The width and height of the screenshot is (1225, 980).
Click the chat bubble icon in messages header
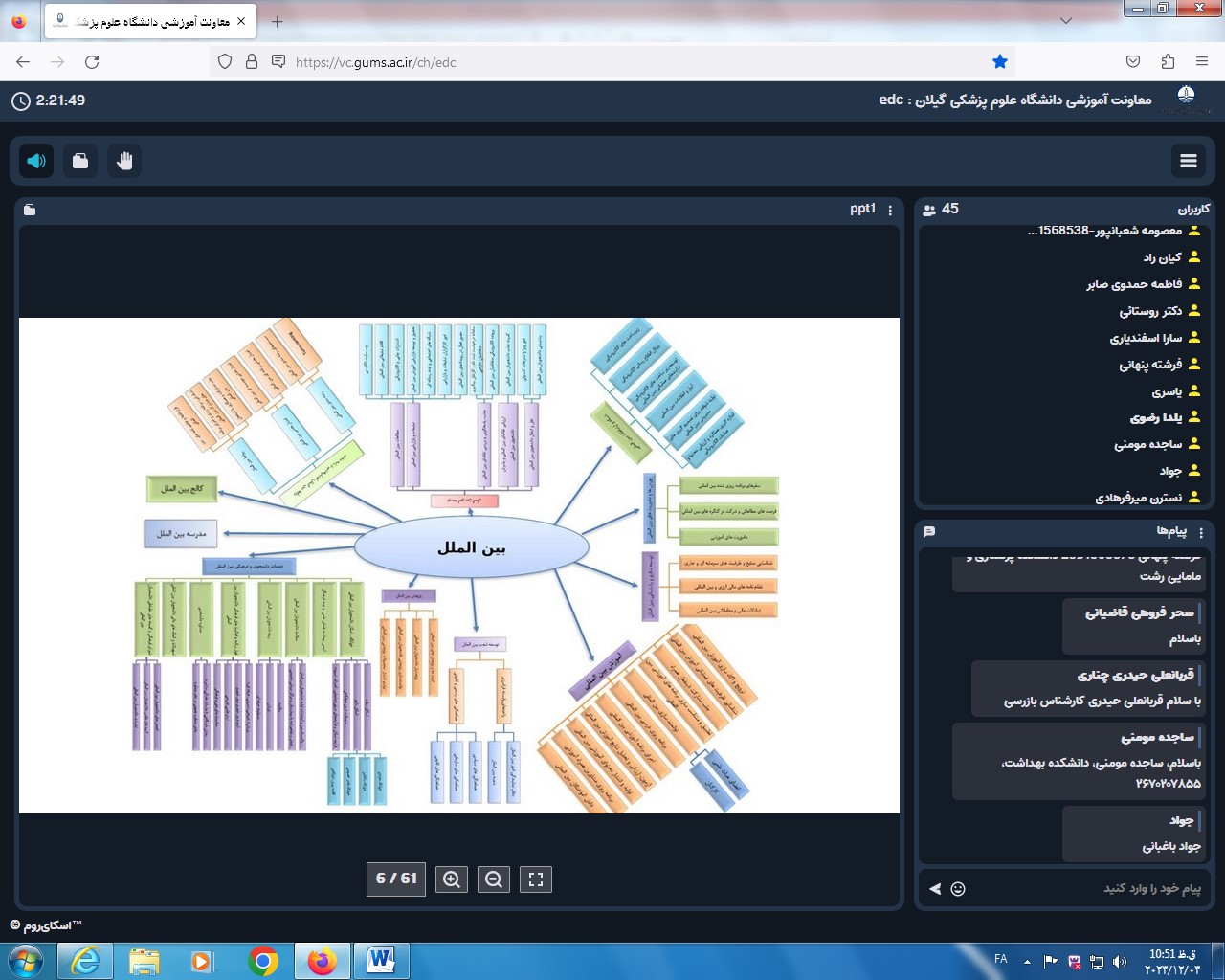click(x=929, y=531)
